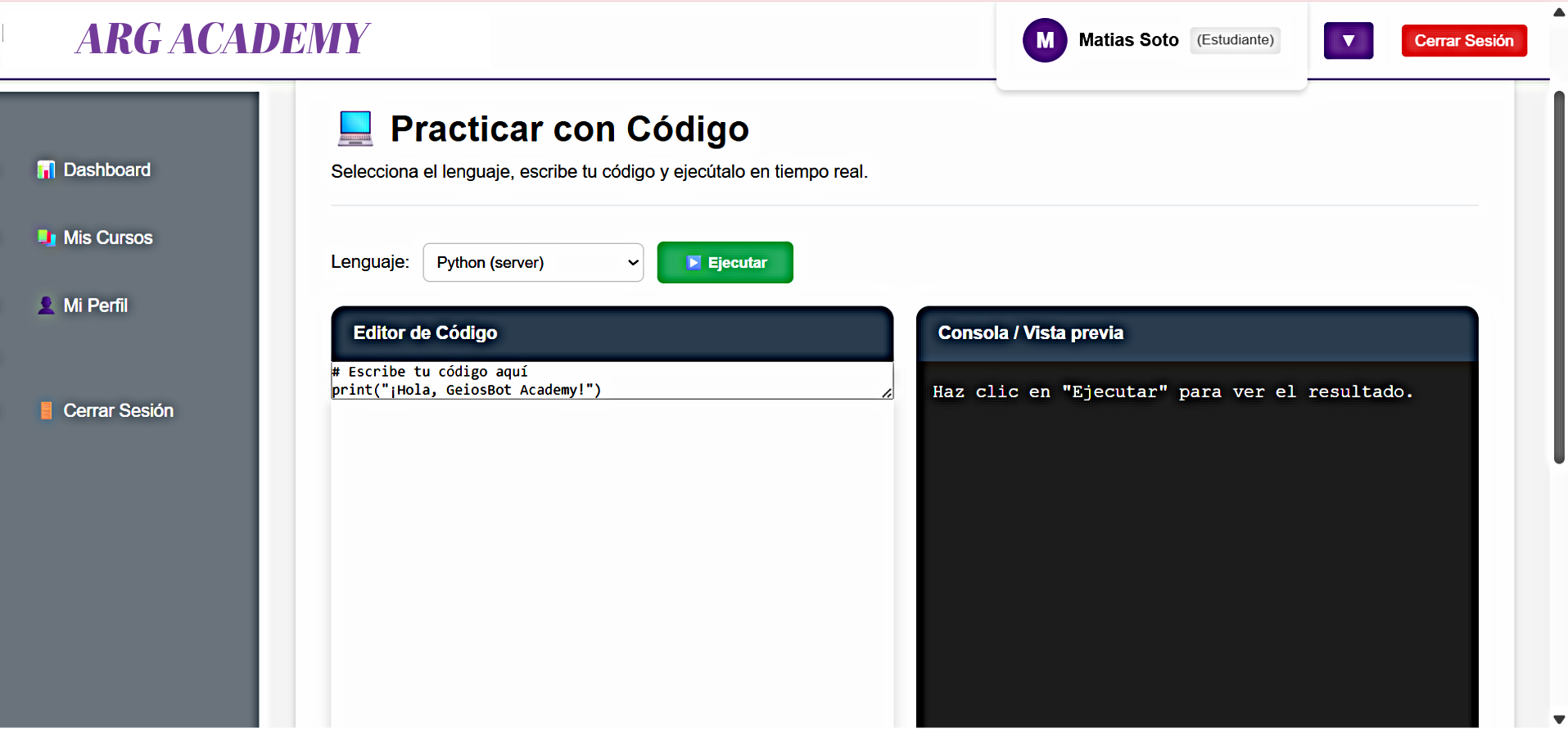Image resolution: width=1568 pixels, height=742 pixels.
Task: Click the red Cerrar Sesión button
Action: coord(1464,40)
